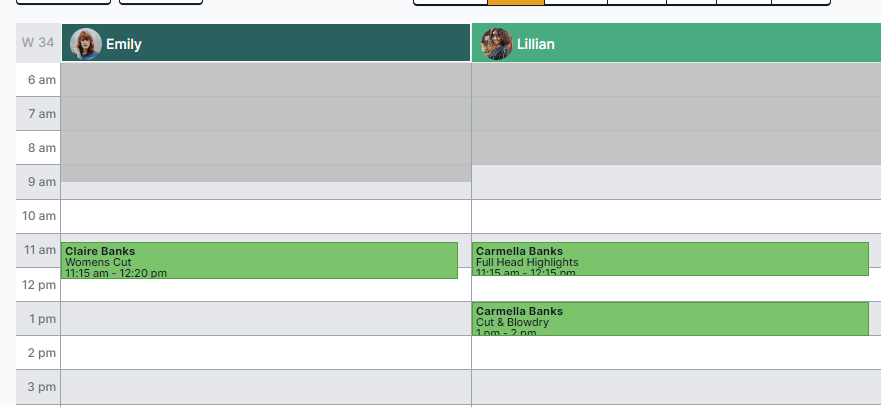Choose Lillian's open 2 pm slot
The width and height of the screenshot is (881, 407).
tap(676, 352)
